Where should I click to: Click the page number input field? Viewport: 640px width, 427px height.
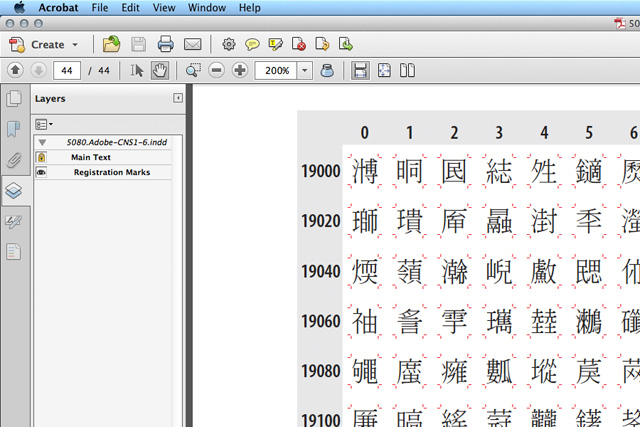coord(67,70)
